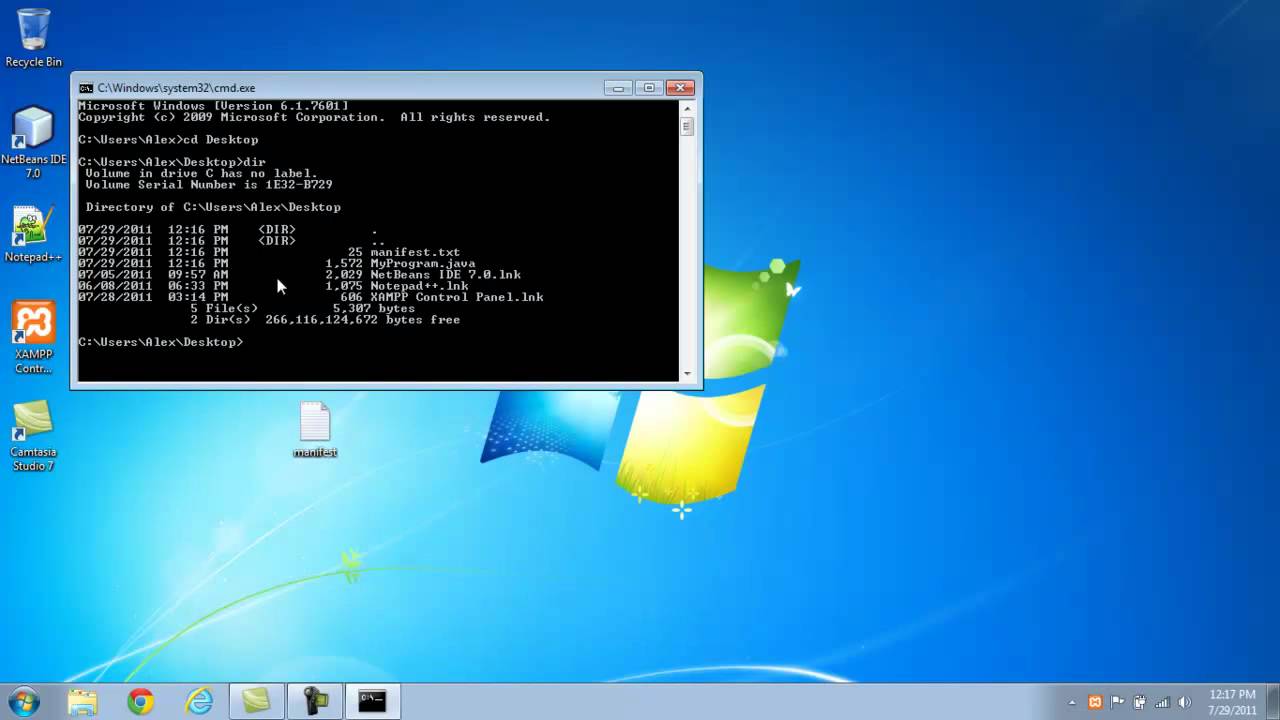Select the manifest file on the desktop
1280x720 pixels.
(315, 430)
